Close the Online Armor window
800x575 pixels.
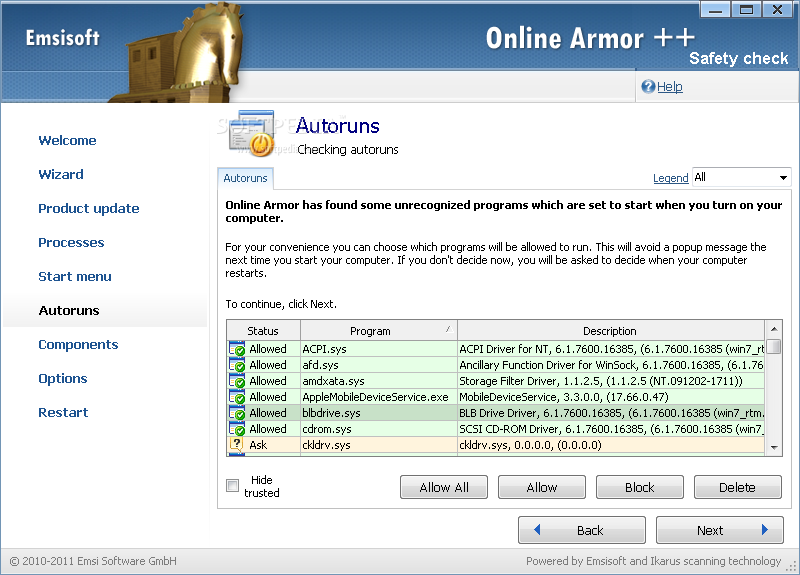click(x=778, y=9)
